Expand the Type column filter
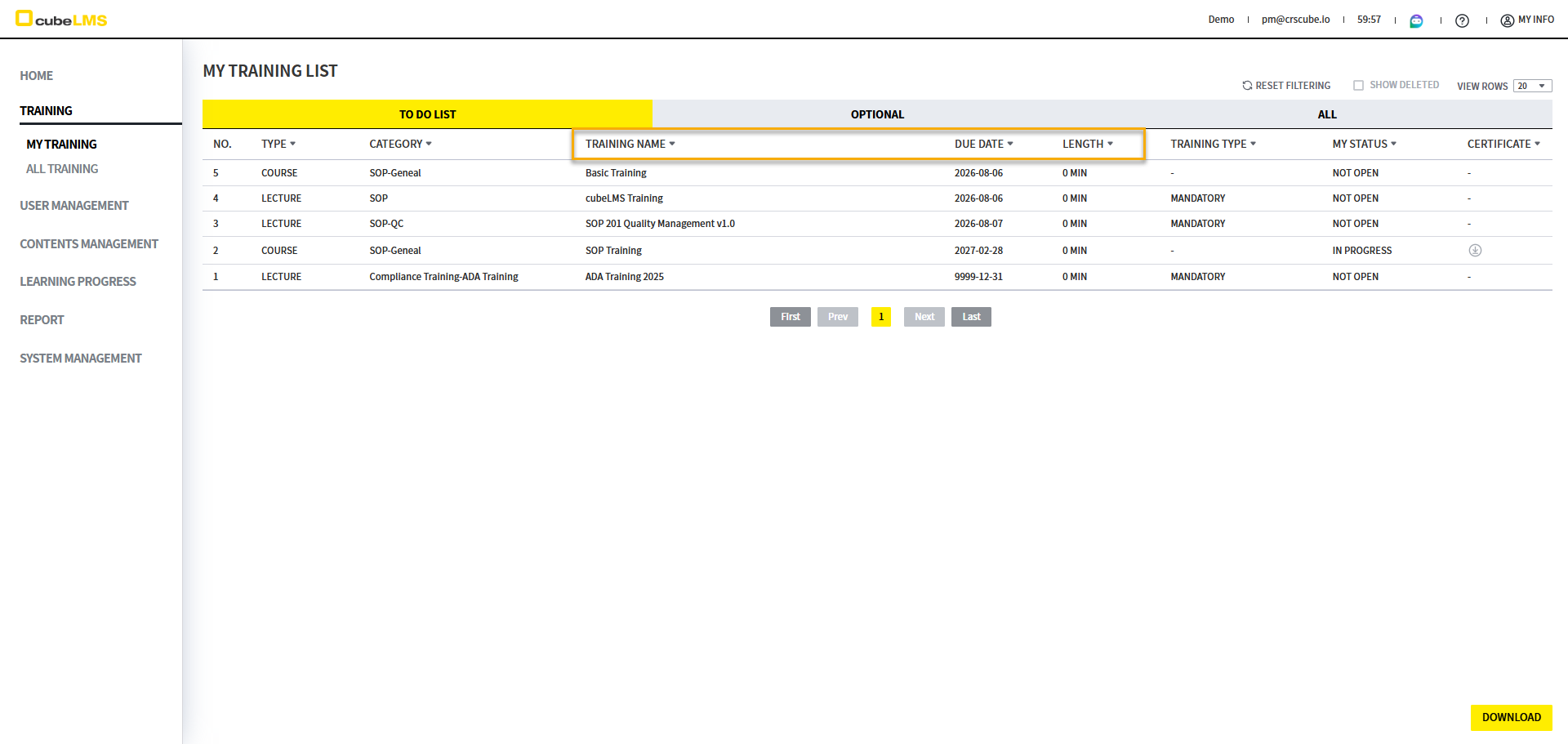Image resolution: width=1568 pixels, height=744 pixels. (292, 144)
